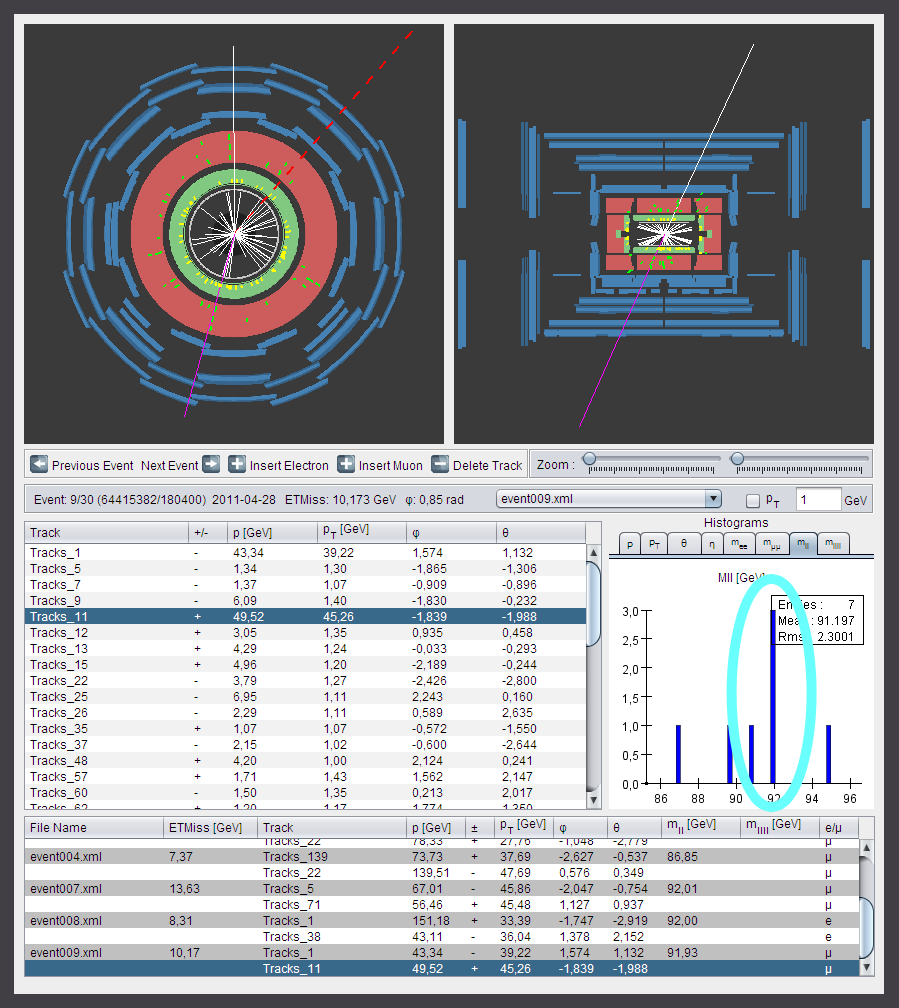
Task: Open the θ histogram tab
Action: click(684, 544)
